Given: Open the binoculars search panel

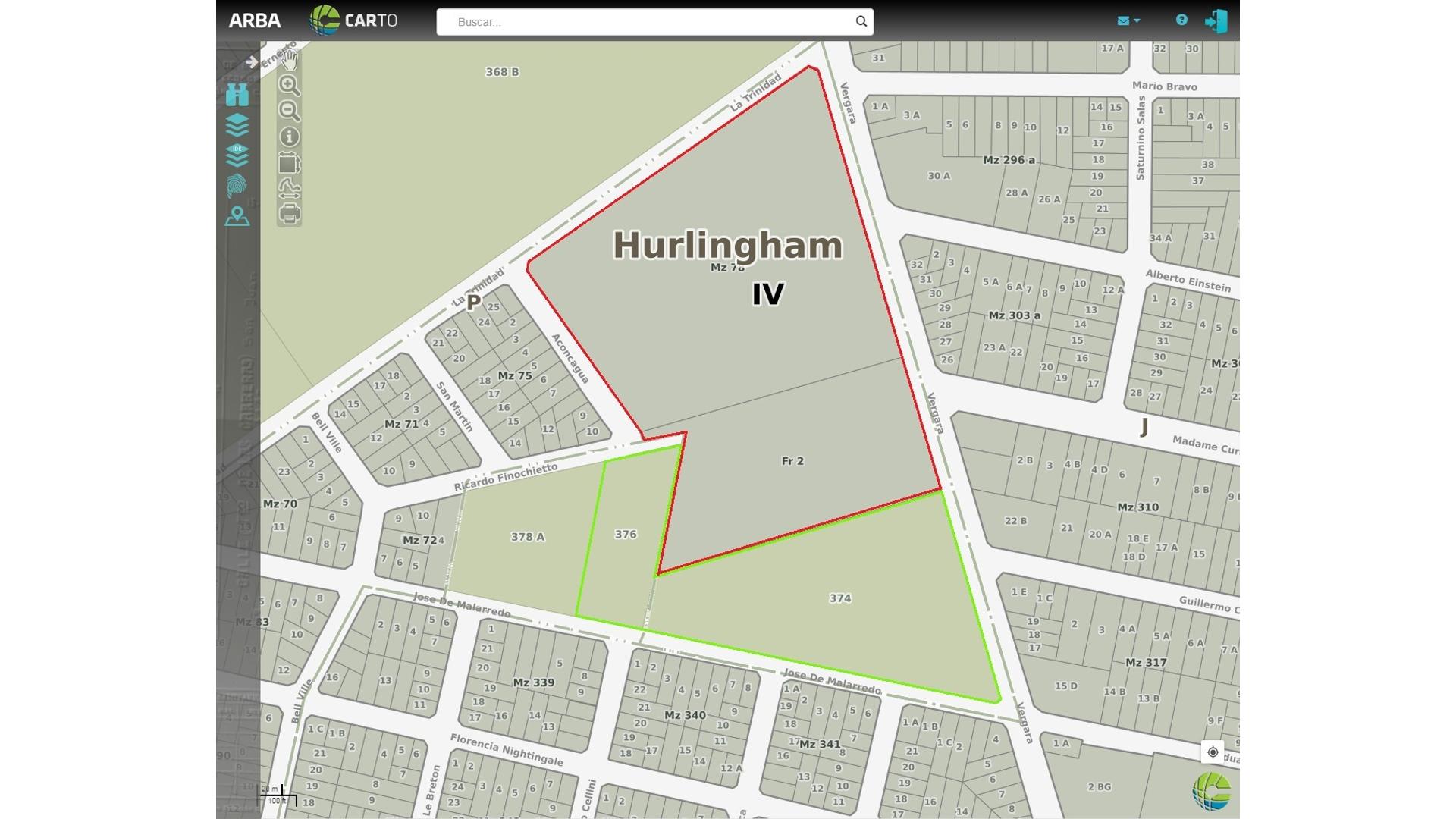Looking at the screenshot, I should coord(237,94).
